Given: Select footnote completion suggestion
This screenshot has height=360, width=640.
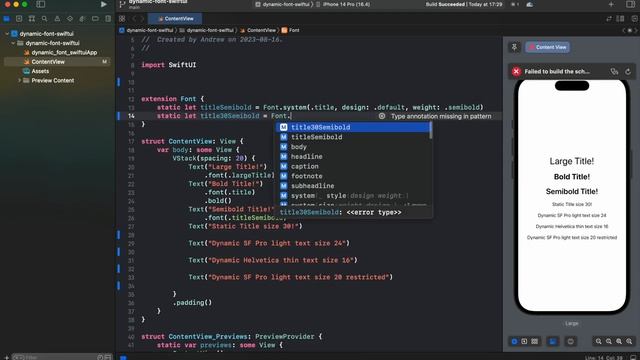Looking at the screenshot, I should [353, 176].
